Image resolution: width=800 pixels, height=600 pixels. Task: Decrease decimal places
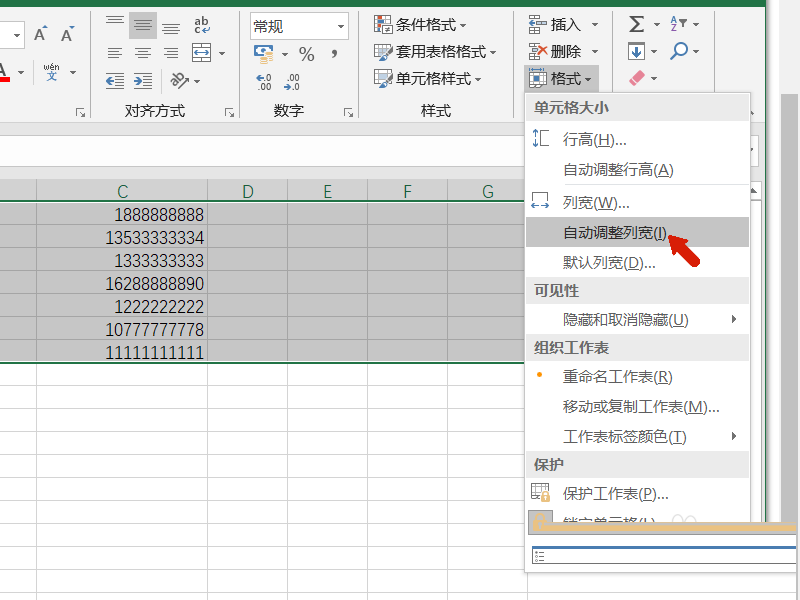[292, 82]
